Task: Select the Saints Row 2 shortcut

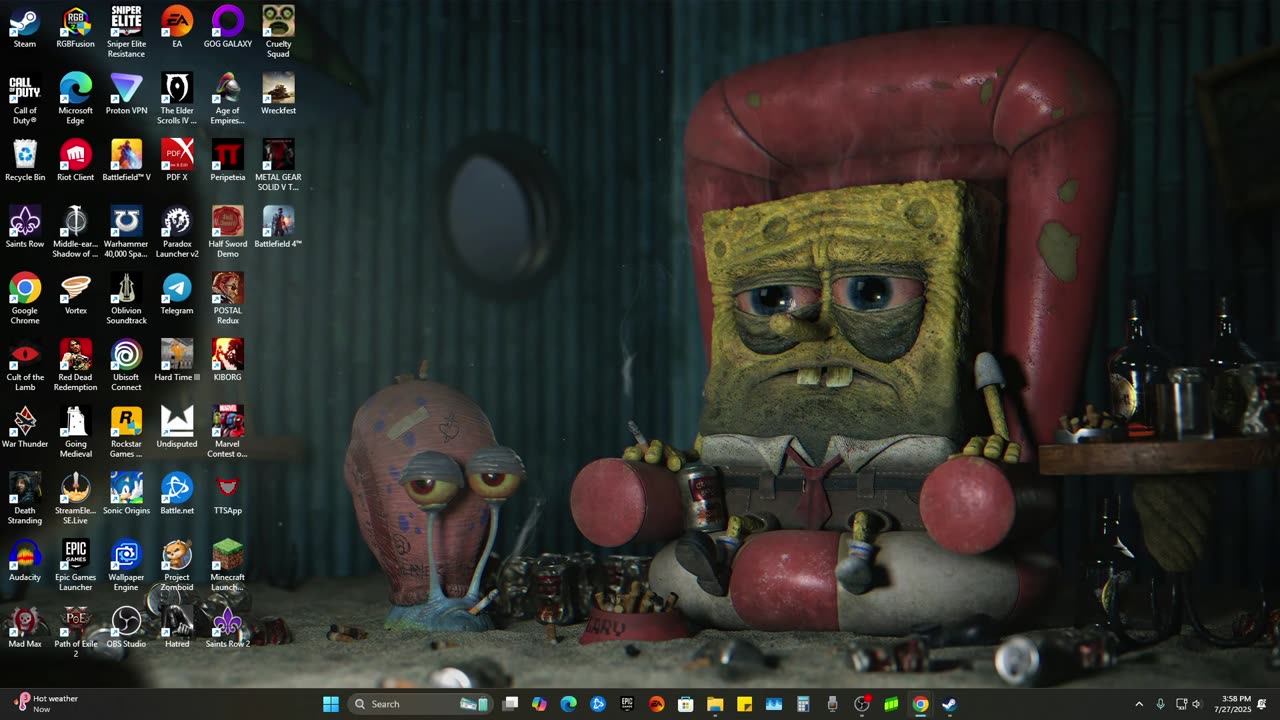Action: [x=228, y=627]
